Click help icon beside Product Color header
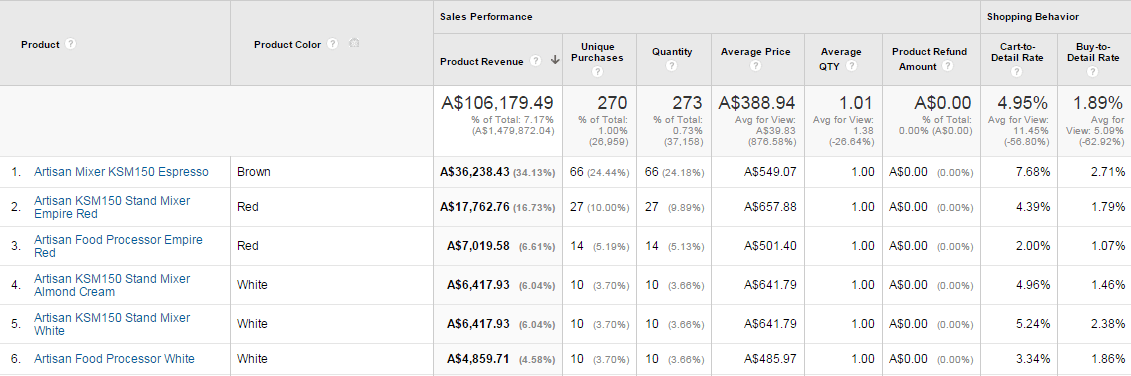Image resolution: width=1131 pixels, height=376 pixels. [332, 44]
